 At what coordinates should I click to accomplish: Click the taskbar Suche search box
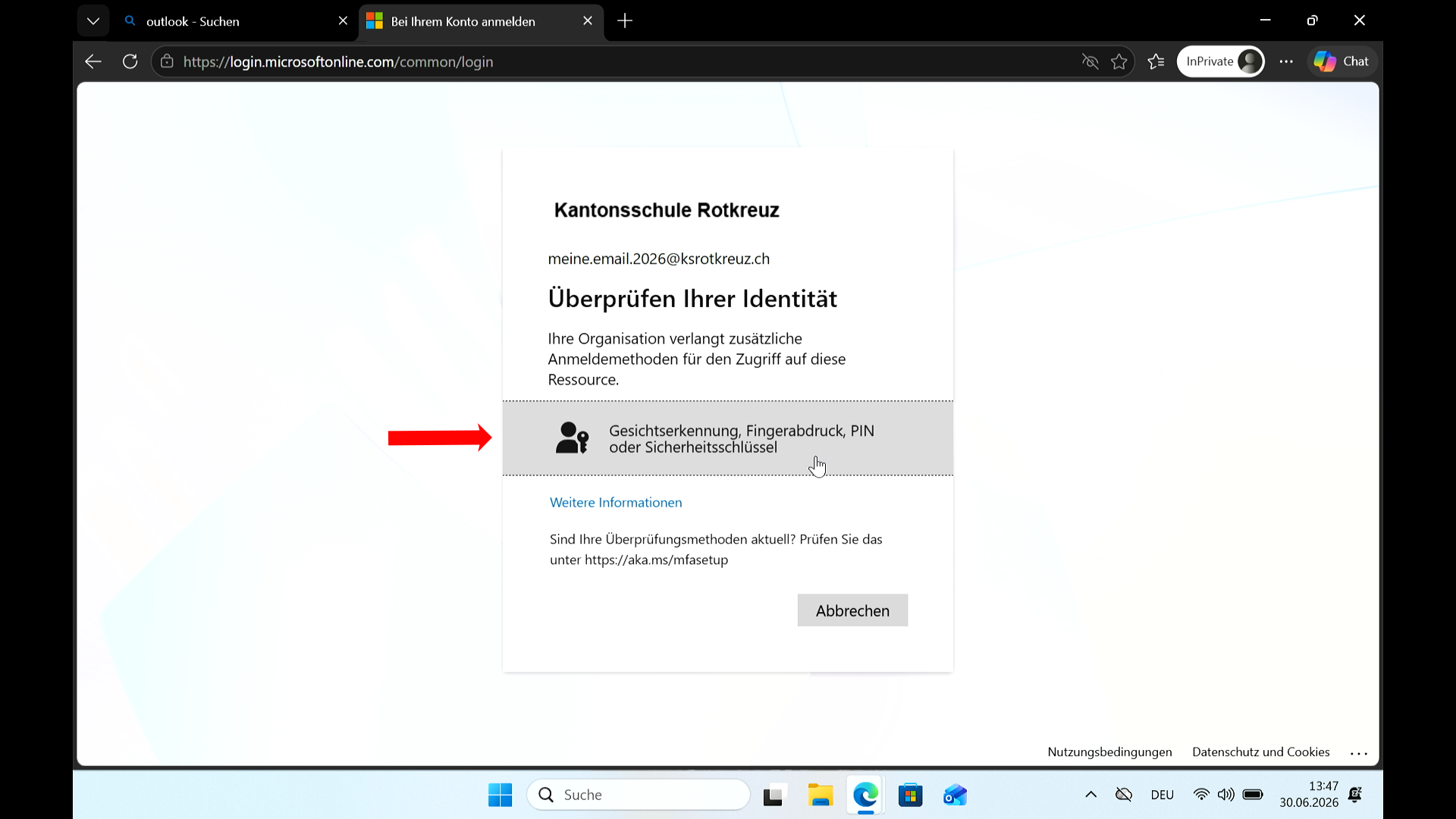pos(639,795)
